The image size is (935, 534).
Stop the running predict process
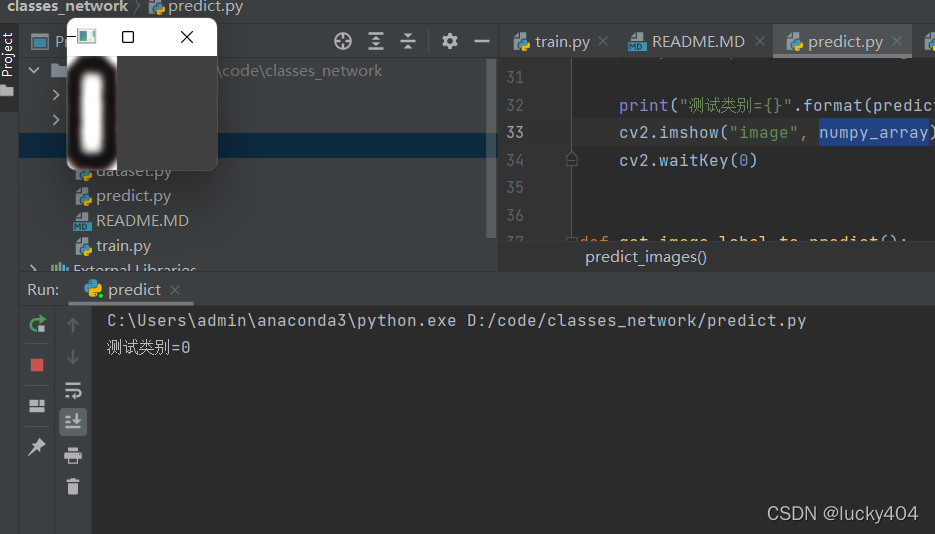37,365
